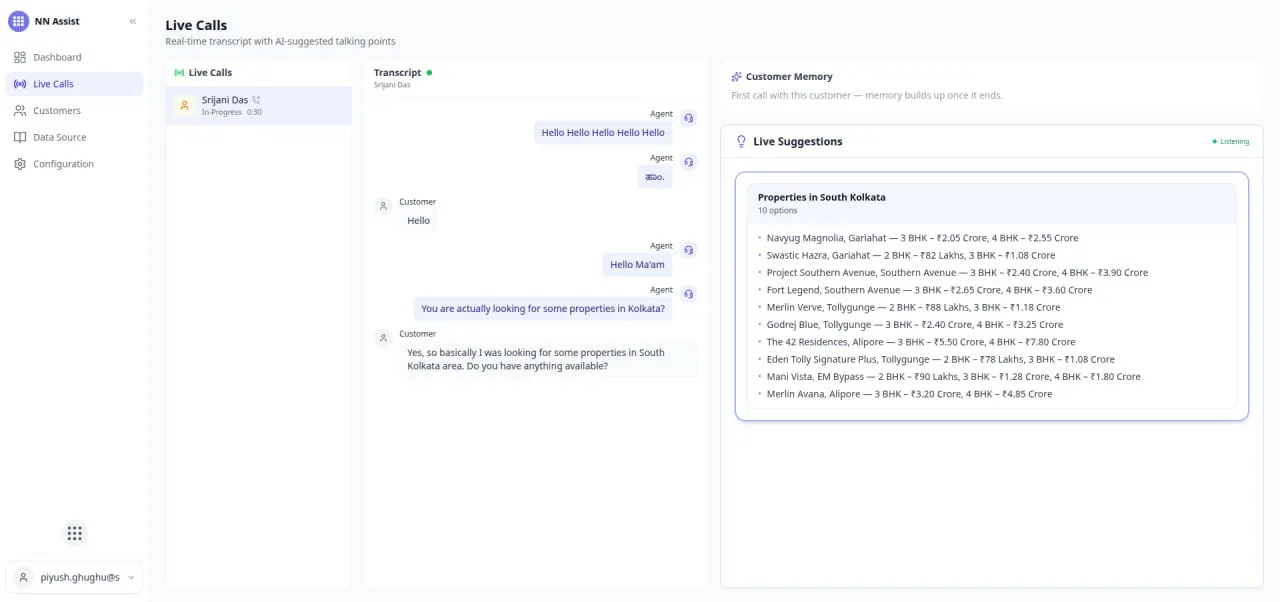The width and height of the screenshot is (1280, 602).
Task: Click customer avatar beside 'South Kolkata area' message
Action: [382, 338]
